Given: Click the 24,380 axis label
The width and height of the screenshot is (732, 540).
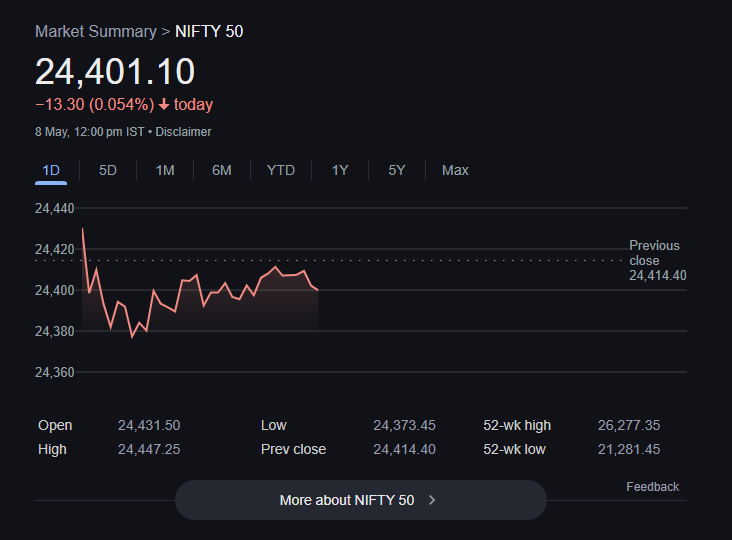Looking at the screenshot, I should (x=55, y=331).
